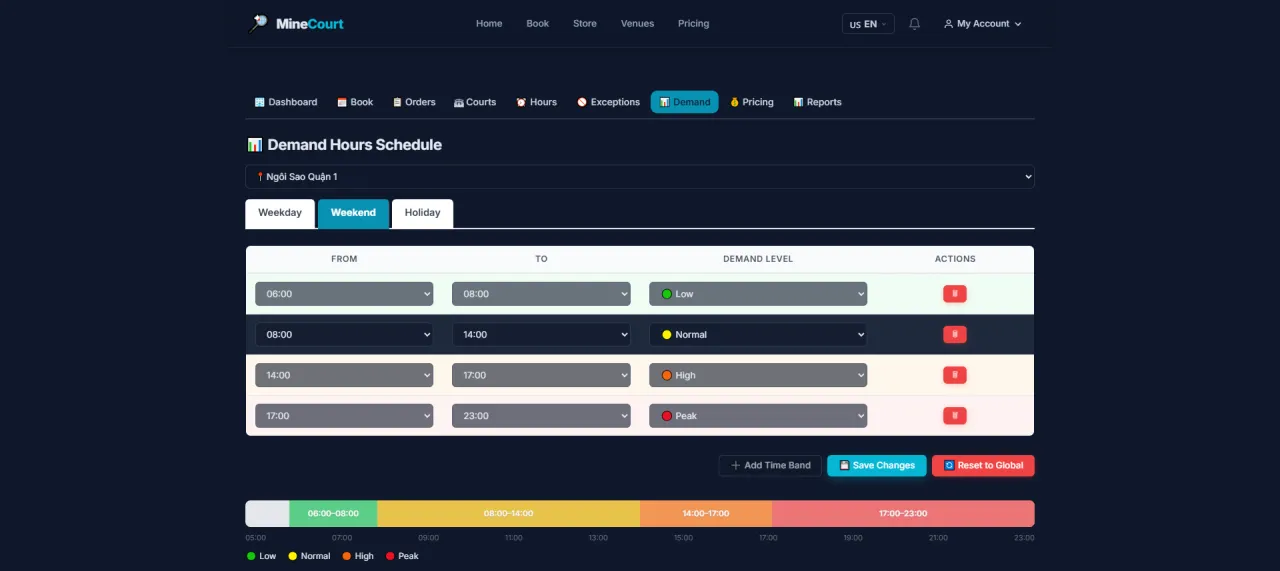Click the green 06:00-08:00 timeline segment
The height and width of the screenshot is (571, 1280).
pyautogui.click(x=333, y=513)
